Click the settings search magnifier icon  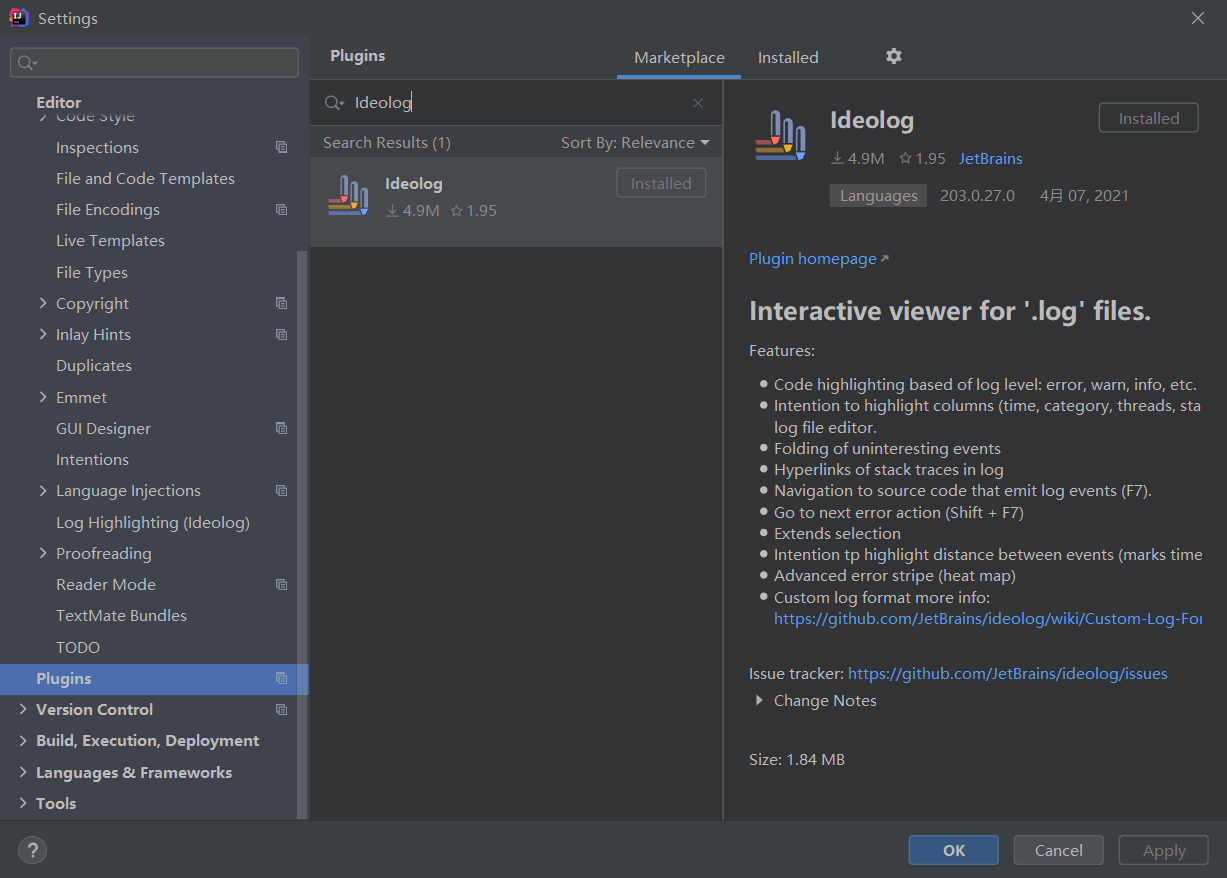(26, 63)
